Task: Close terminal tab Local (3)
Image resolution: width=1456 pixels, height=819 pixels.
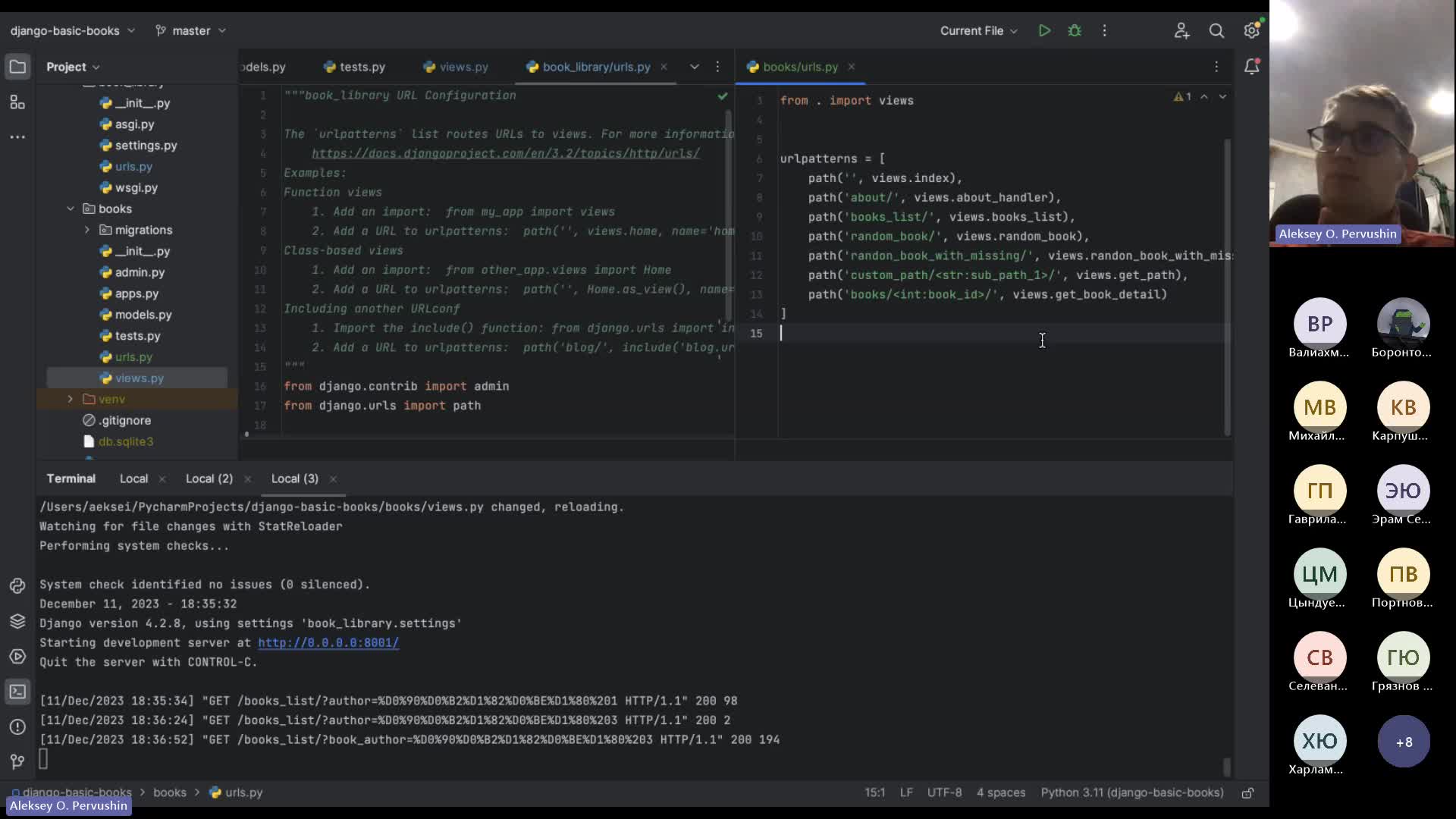Action: click(x=333, y=479)
